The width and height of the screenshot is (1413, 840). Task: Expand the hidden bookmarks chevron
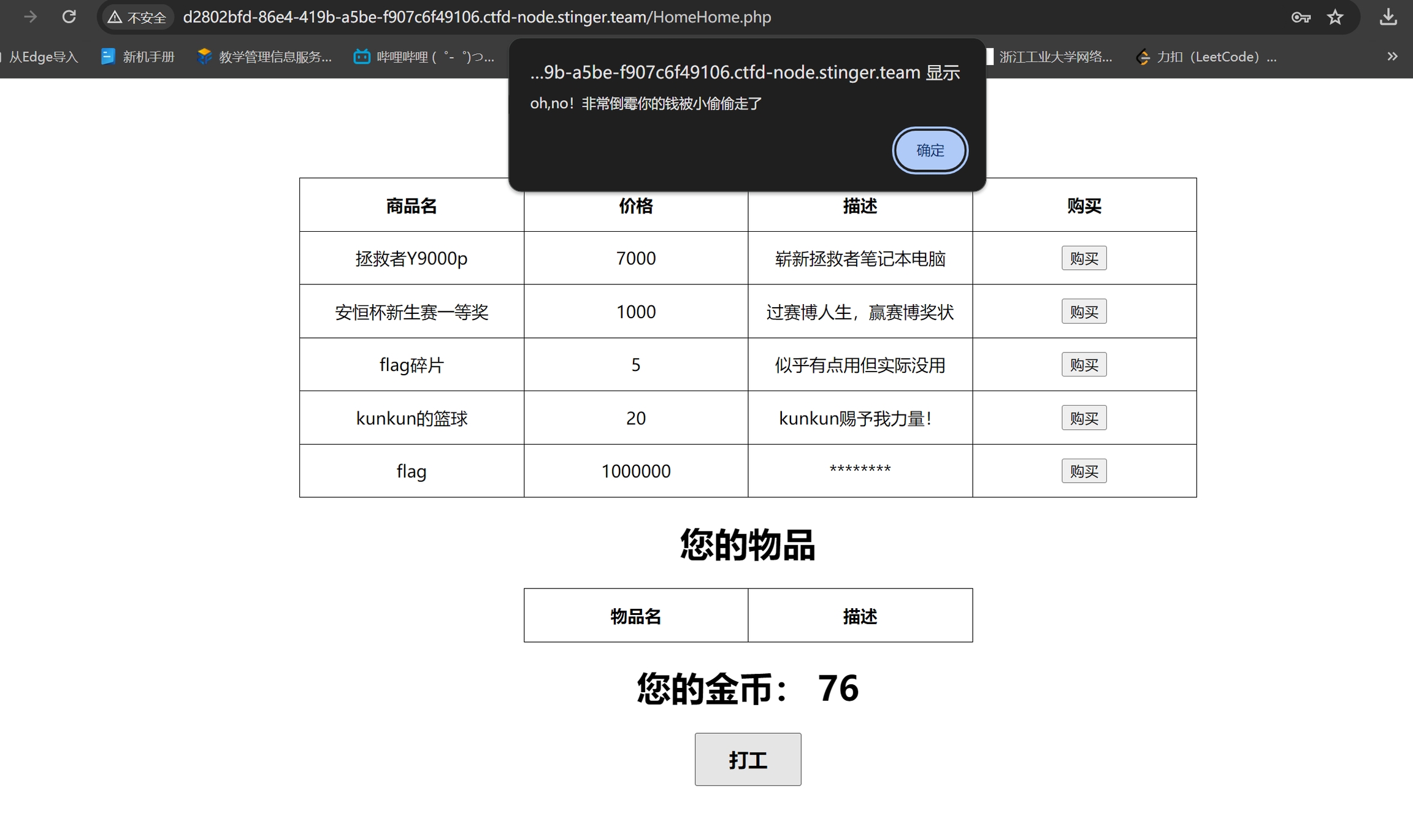coord(1392,56)
